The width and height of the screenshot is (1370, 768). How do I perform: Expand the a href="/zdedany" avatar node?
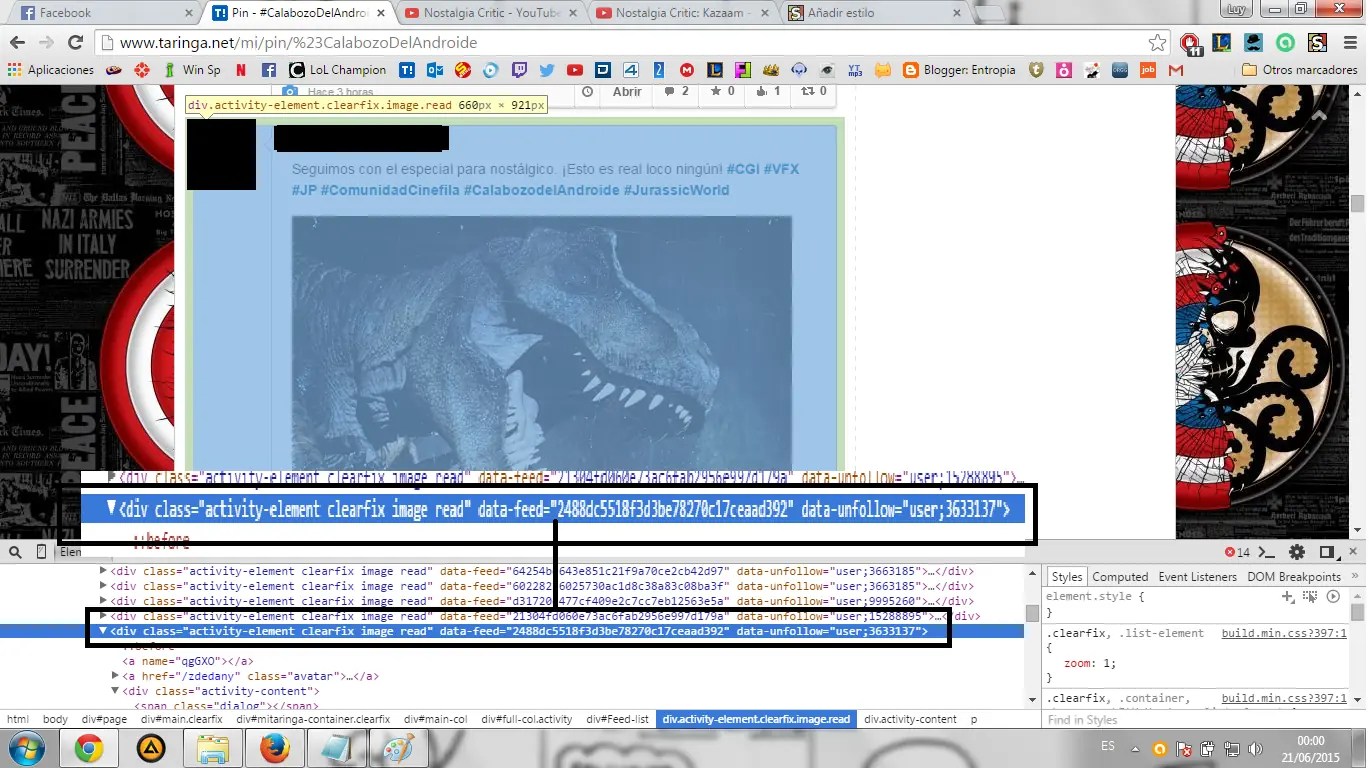(x=116, y=676)
